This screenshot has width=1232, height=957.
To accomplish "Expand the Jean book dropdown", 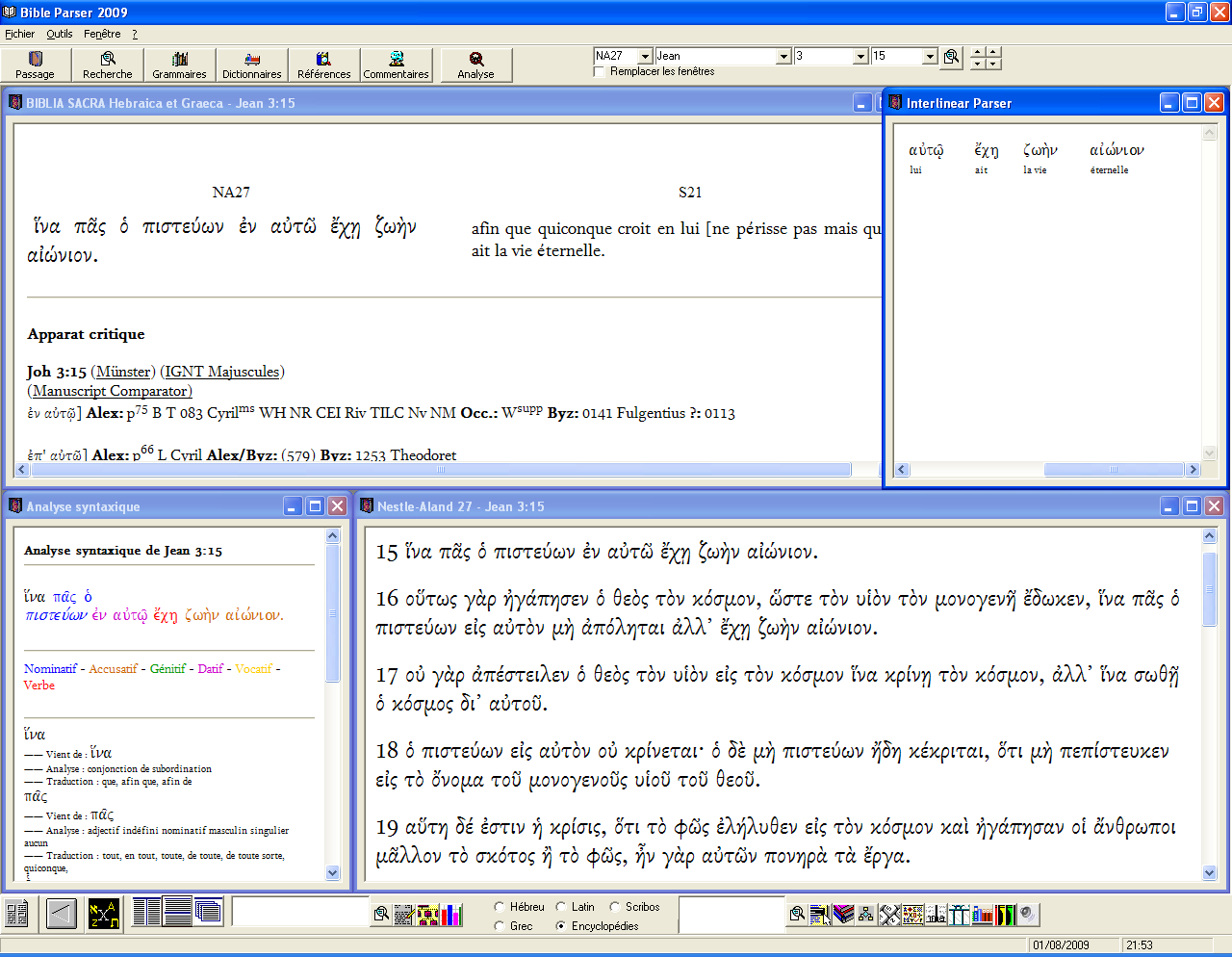I will pos(783,57).
